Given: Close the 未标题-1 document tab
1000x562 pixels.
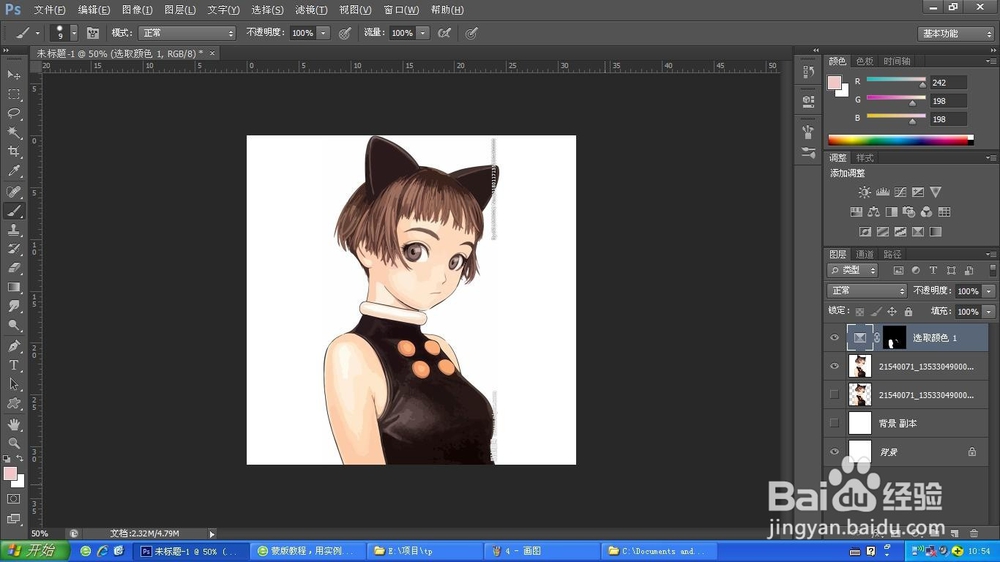Looking at the screenshot, I should [212, 53].
